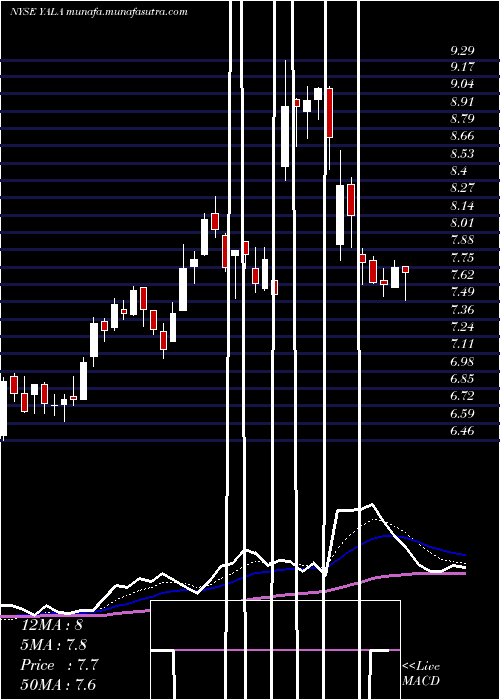The width and height of the screenshot is (500, 700).
Task: Click the 7.24 price axis label
Action: [x=462, y=327]
